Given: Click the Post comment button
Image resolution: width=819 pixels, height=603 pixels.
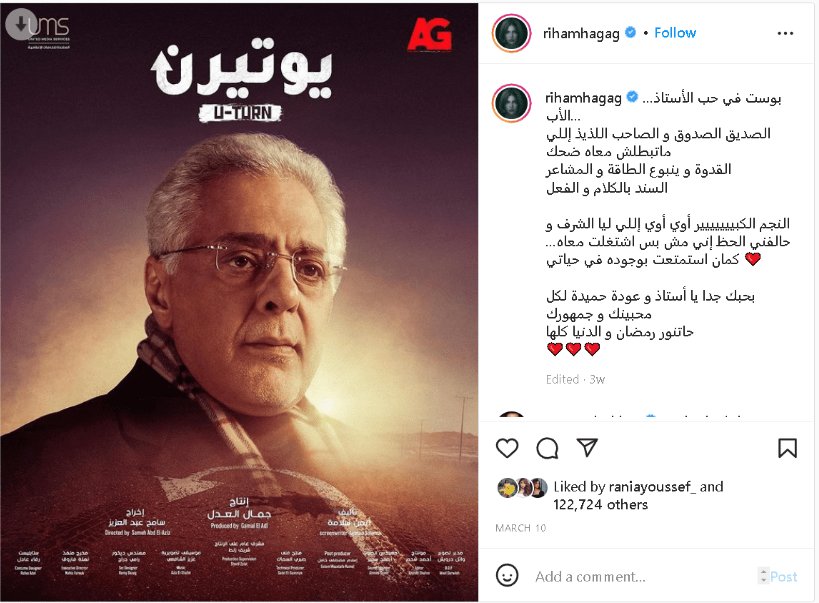Looking at the screenshot, I should [x=783, y=576].
